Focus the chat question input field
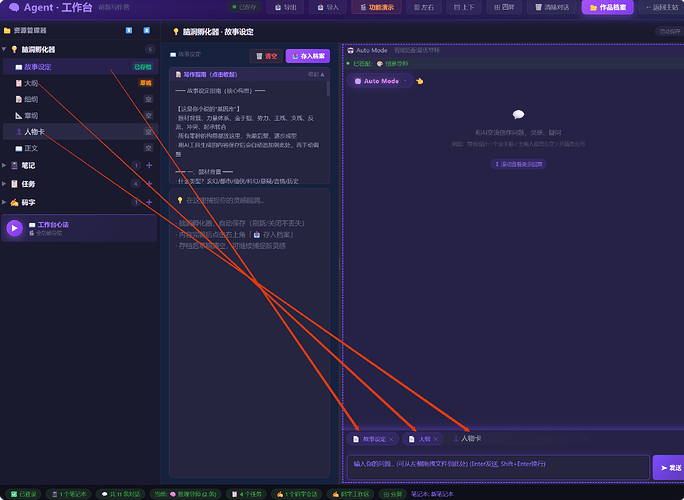Screen dimensions: 684x500 [499, 467]
